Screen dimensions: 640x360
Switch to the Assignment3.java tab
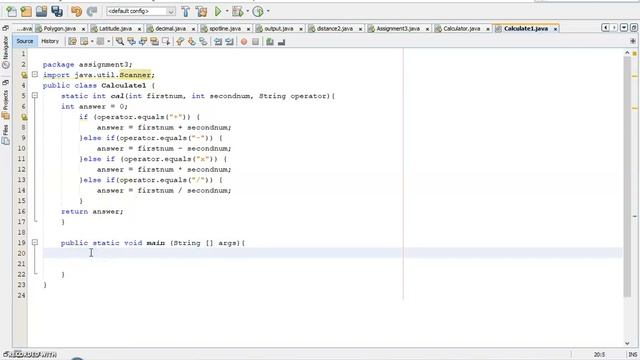(398, 29)
